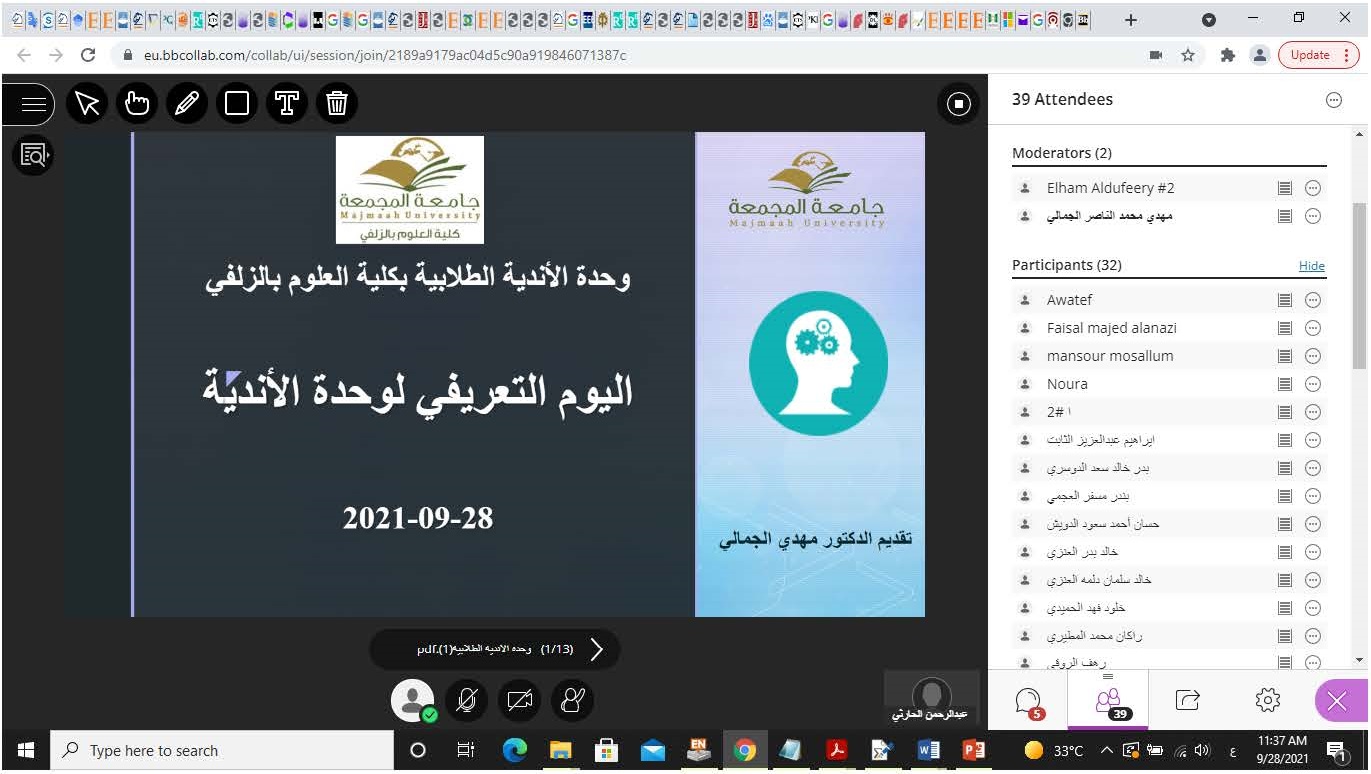1371x774 pixels.
Task: Open My Status and settings avatar
Action: coord(413,700)
